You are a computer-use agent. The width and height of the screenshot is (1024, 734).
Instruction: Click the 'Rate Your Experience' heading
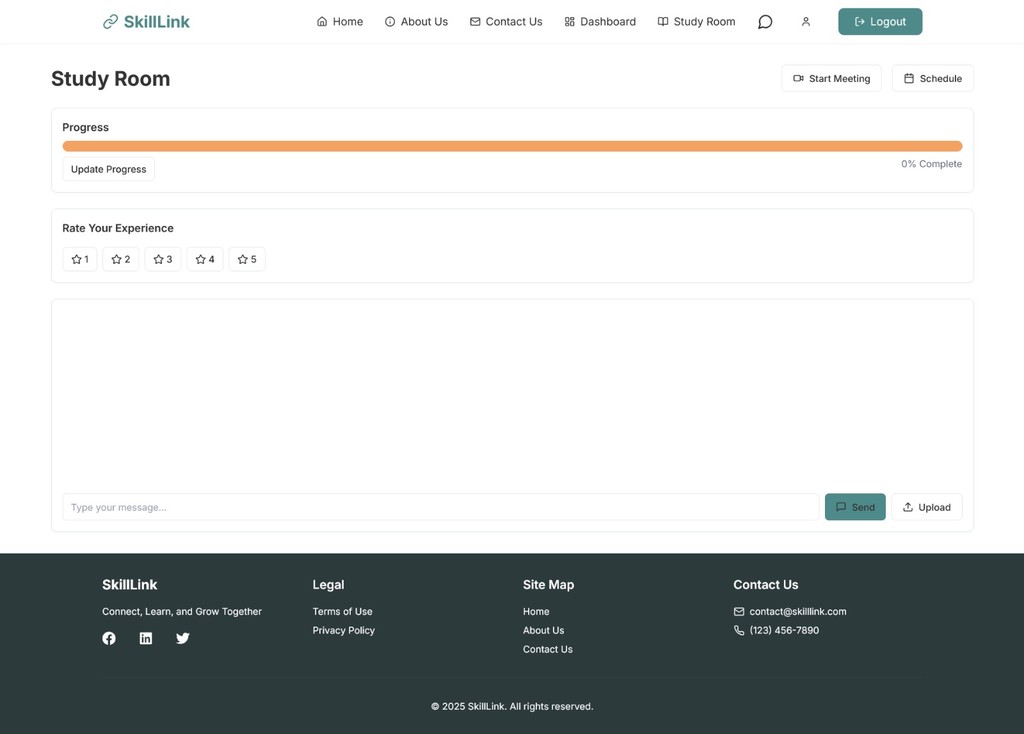click(x=118, y=228)
